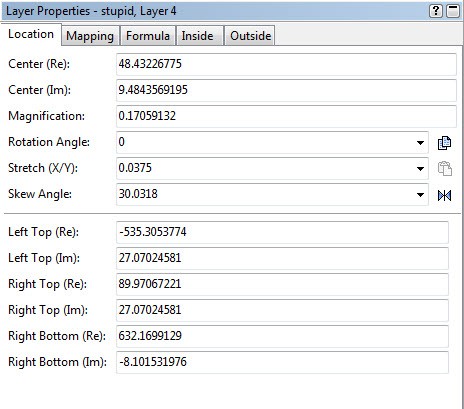Click the Left Top (Im) field

(282, 258)
